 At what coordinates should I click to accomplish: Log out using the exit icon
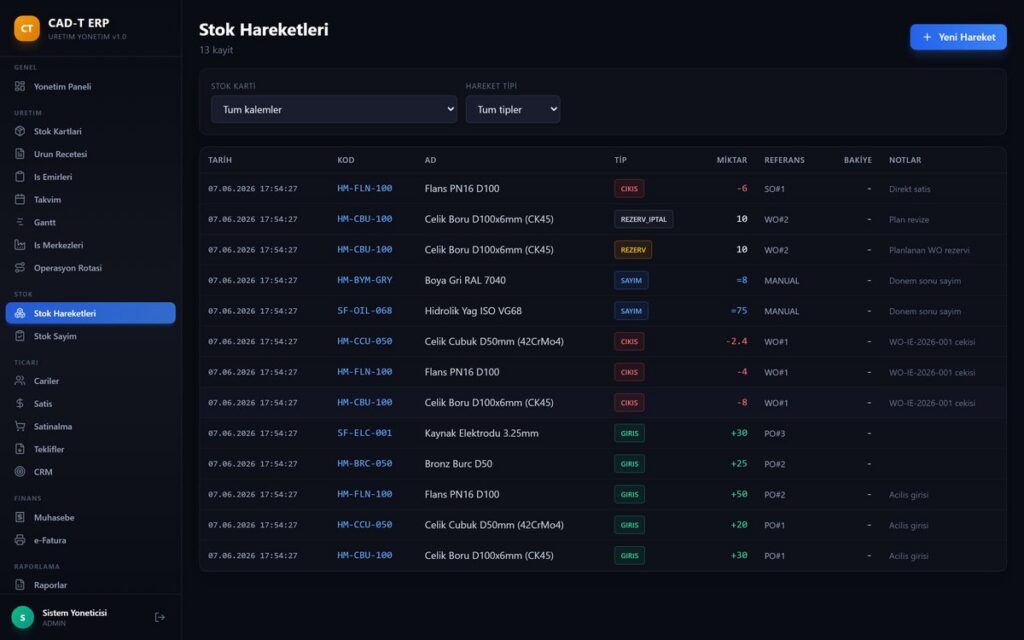click(x=159, y=617)
